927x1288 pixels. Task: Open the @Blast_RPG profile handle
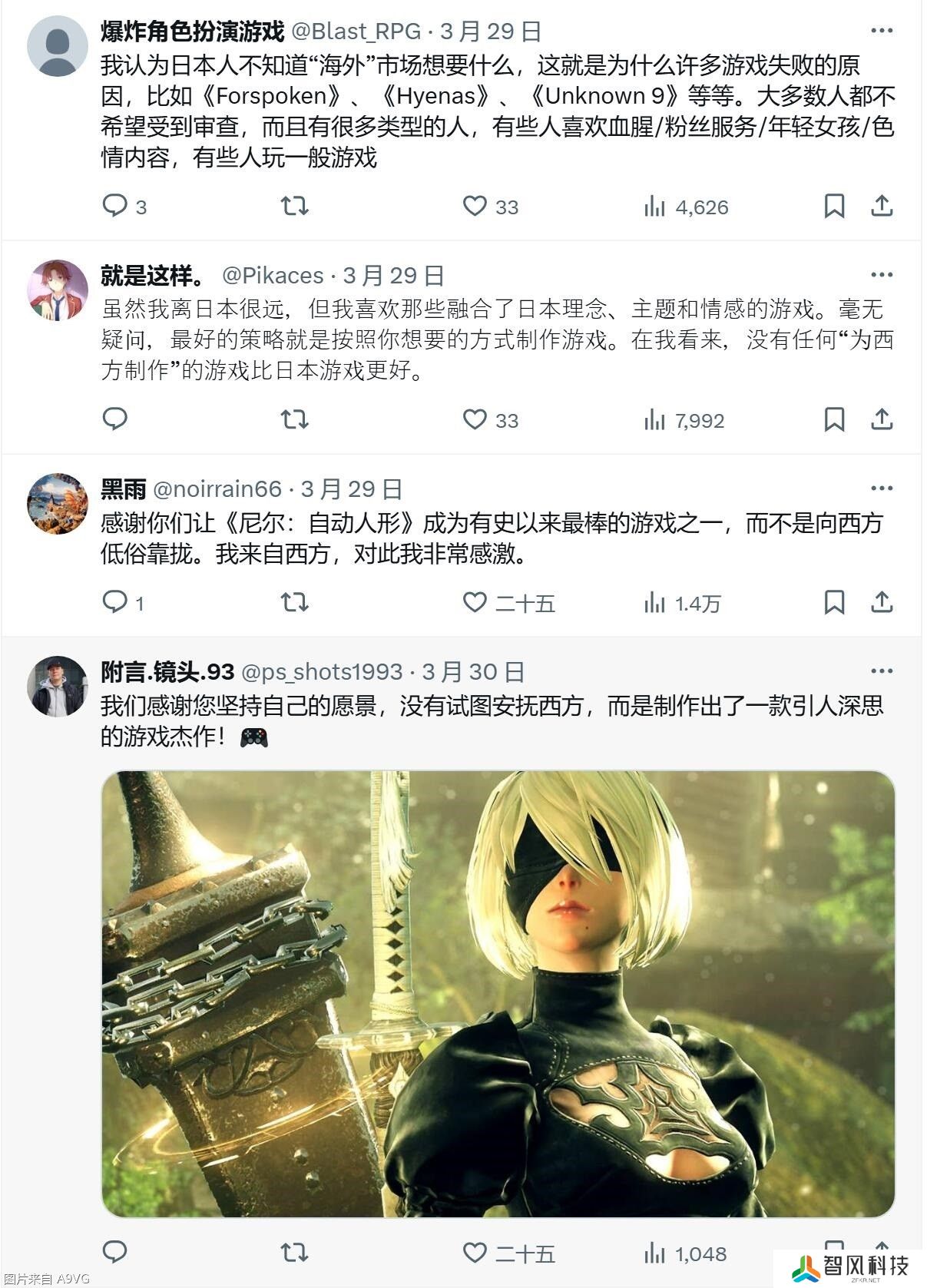[x=356, y=31]
